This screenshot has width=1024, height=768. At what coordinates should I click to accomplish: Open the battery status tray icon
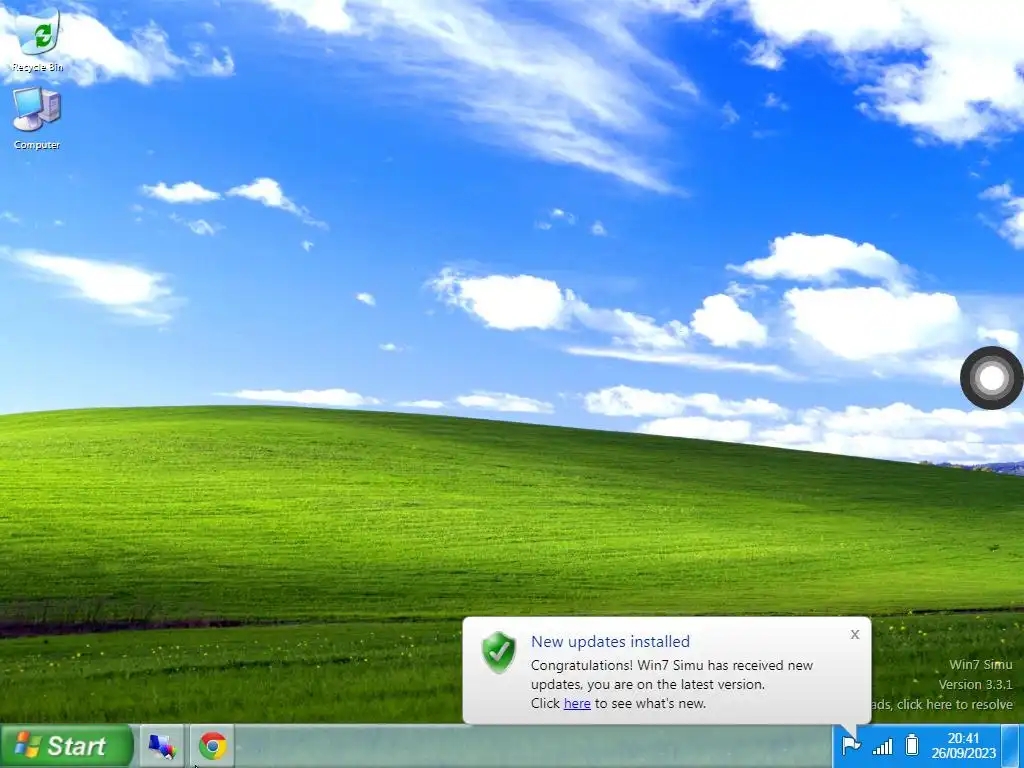click(x=912, y=745)
